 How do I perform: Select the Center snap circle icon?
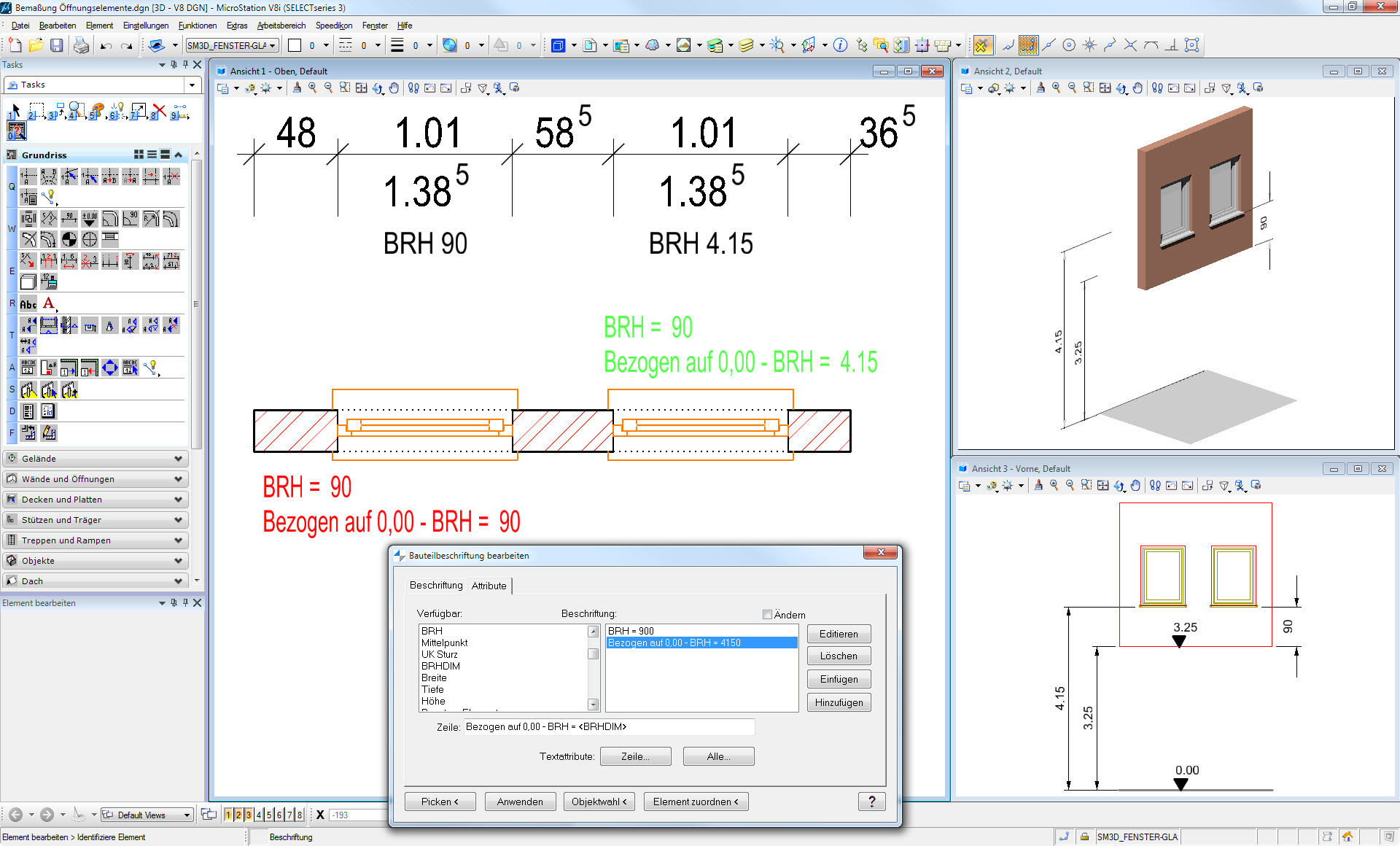tap(1069, 45)
